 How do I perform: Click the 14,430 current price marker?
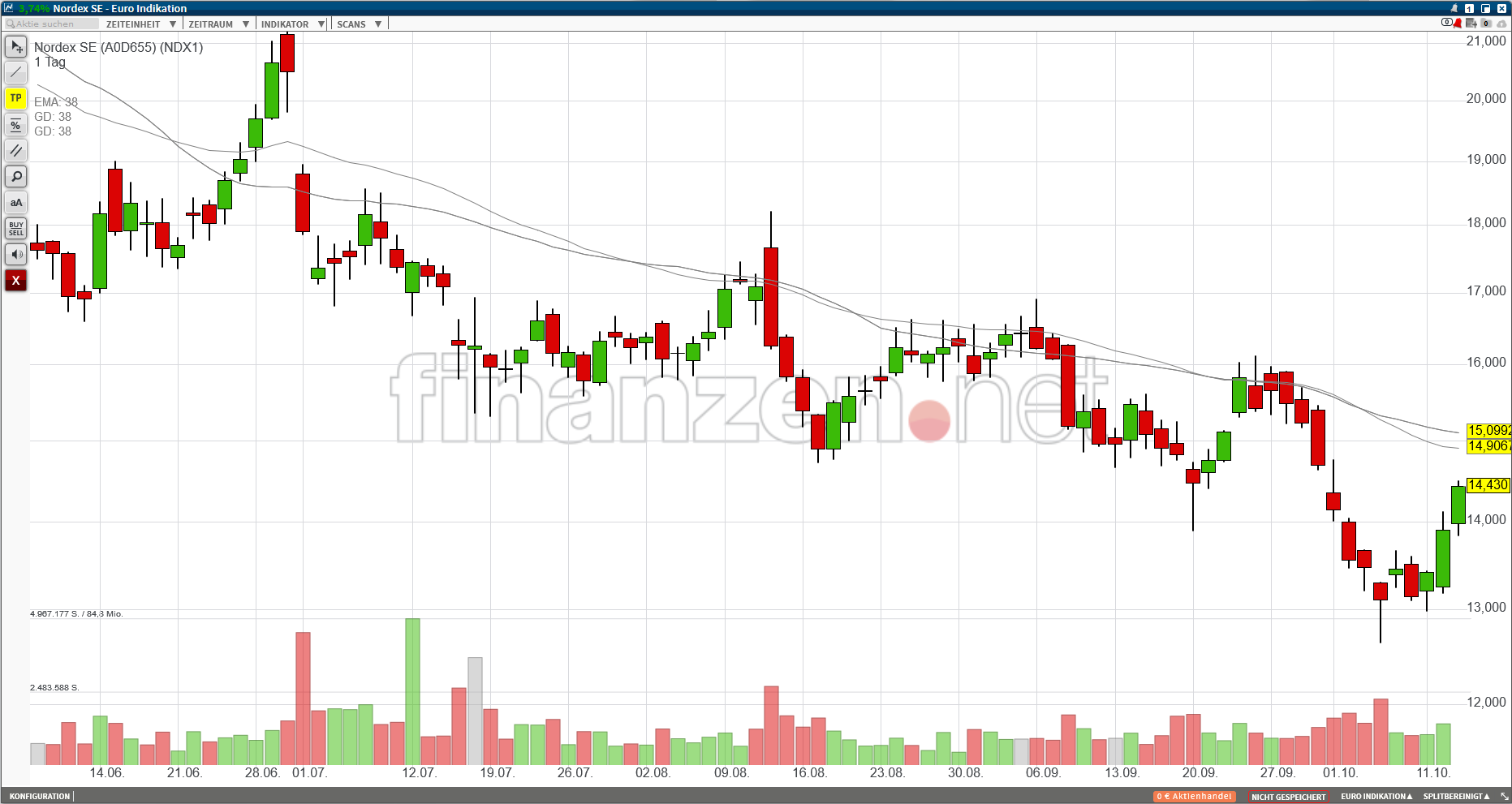pyautogui.click(x=1488, y=484)
